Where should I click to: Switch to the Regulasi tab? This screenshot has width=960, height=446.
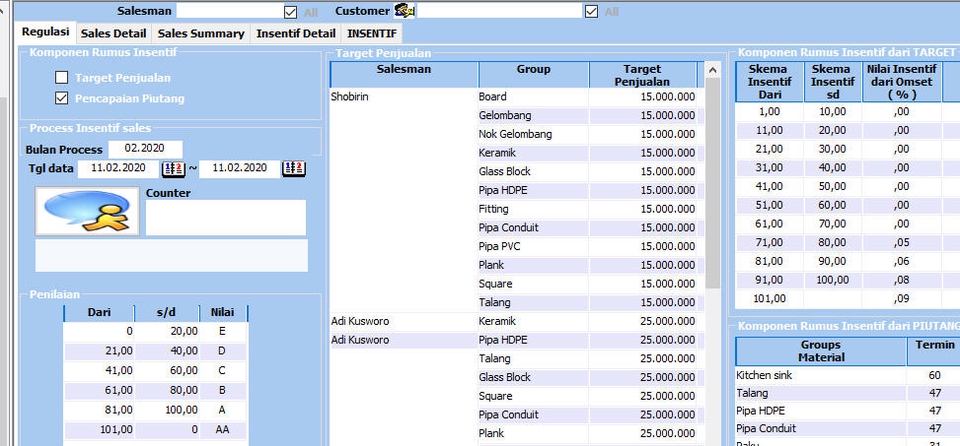(45, 32)
